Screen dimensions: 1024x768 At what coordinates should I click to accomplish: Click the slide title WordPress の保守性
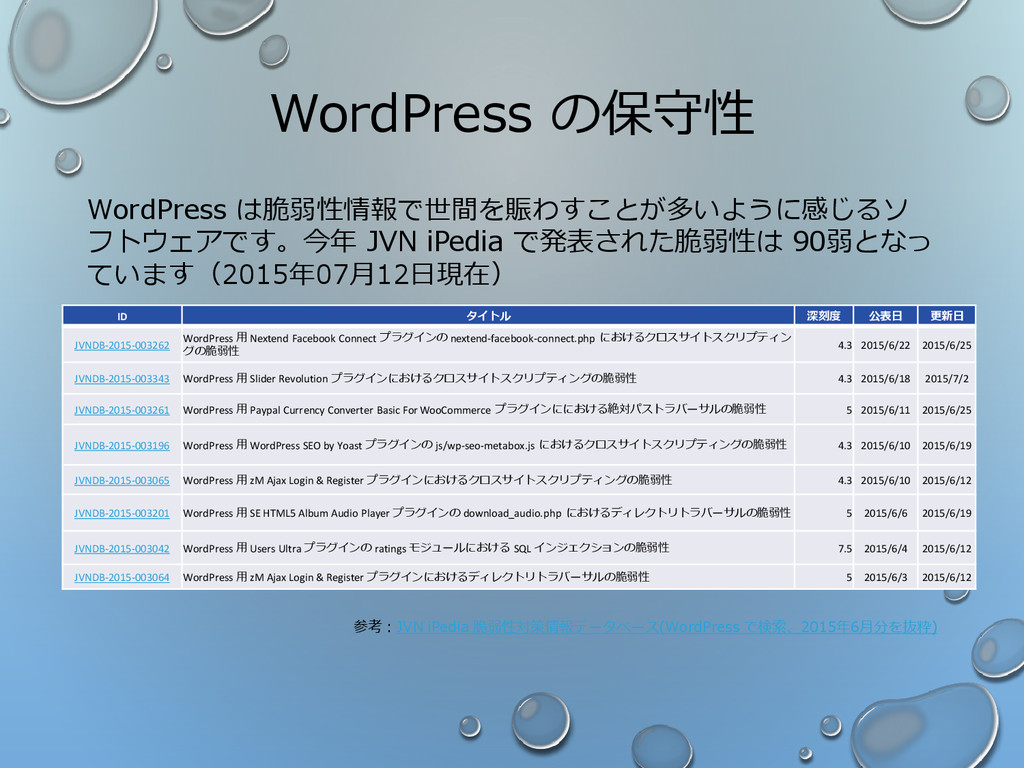512,114
